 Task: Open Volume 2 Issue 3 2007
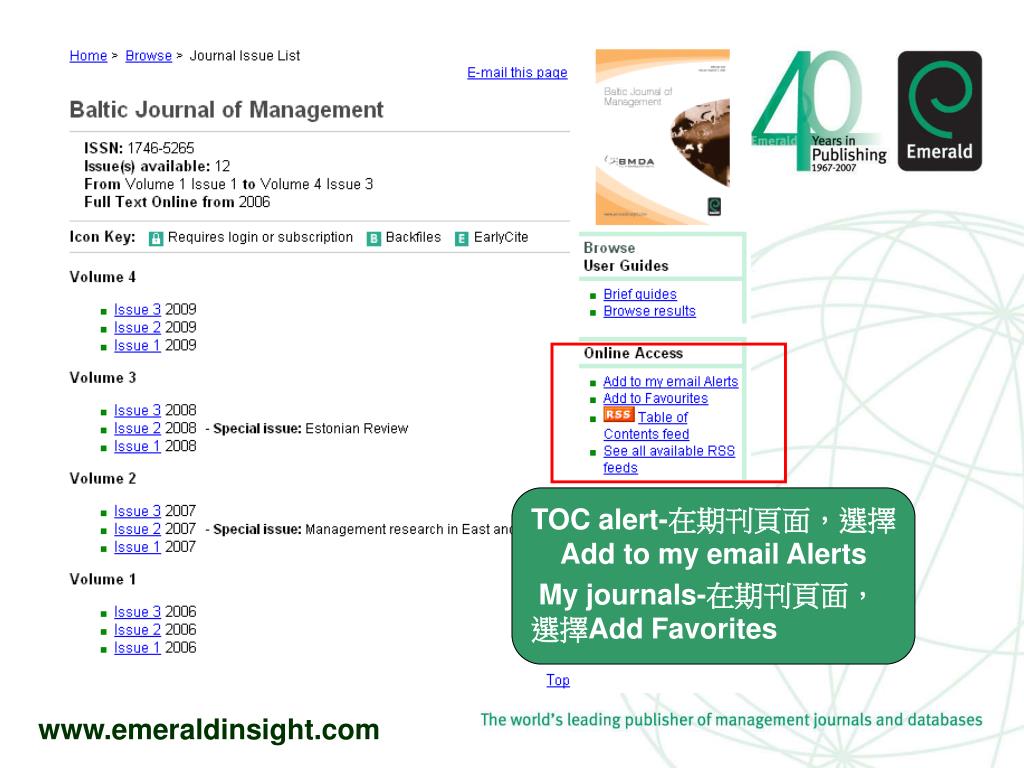click(137, 511)
